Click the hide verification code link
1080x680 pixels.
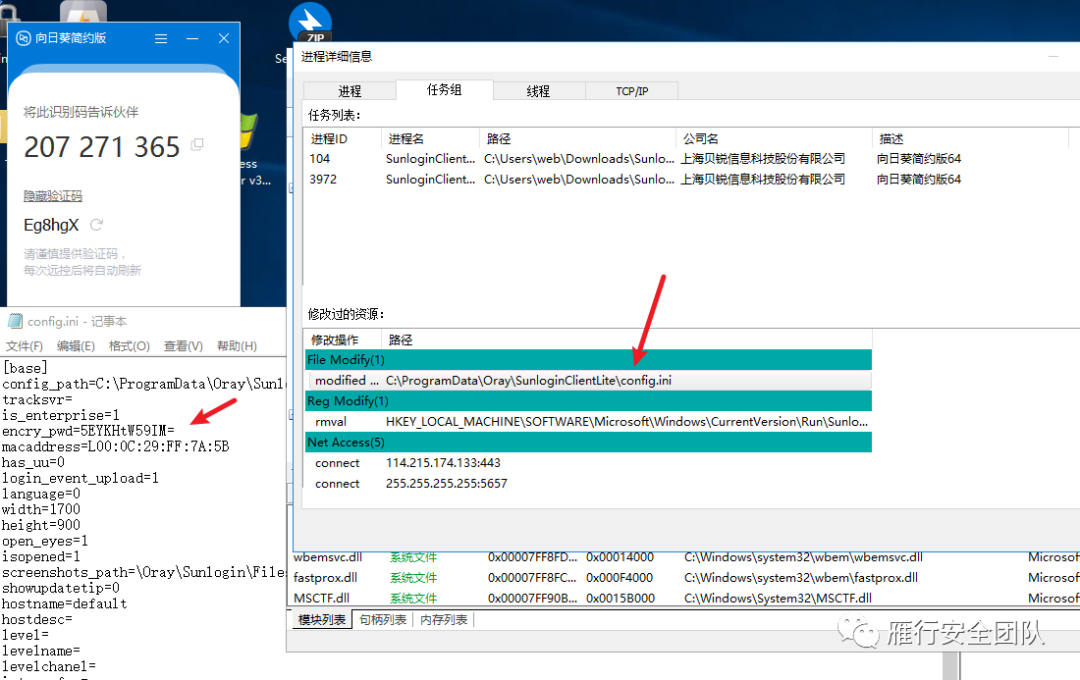tap(52, 196)
